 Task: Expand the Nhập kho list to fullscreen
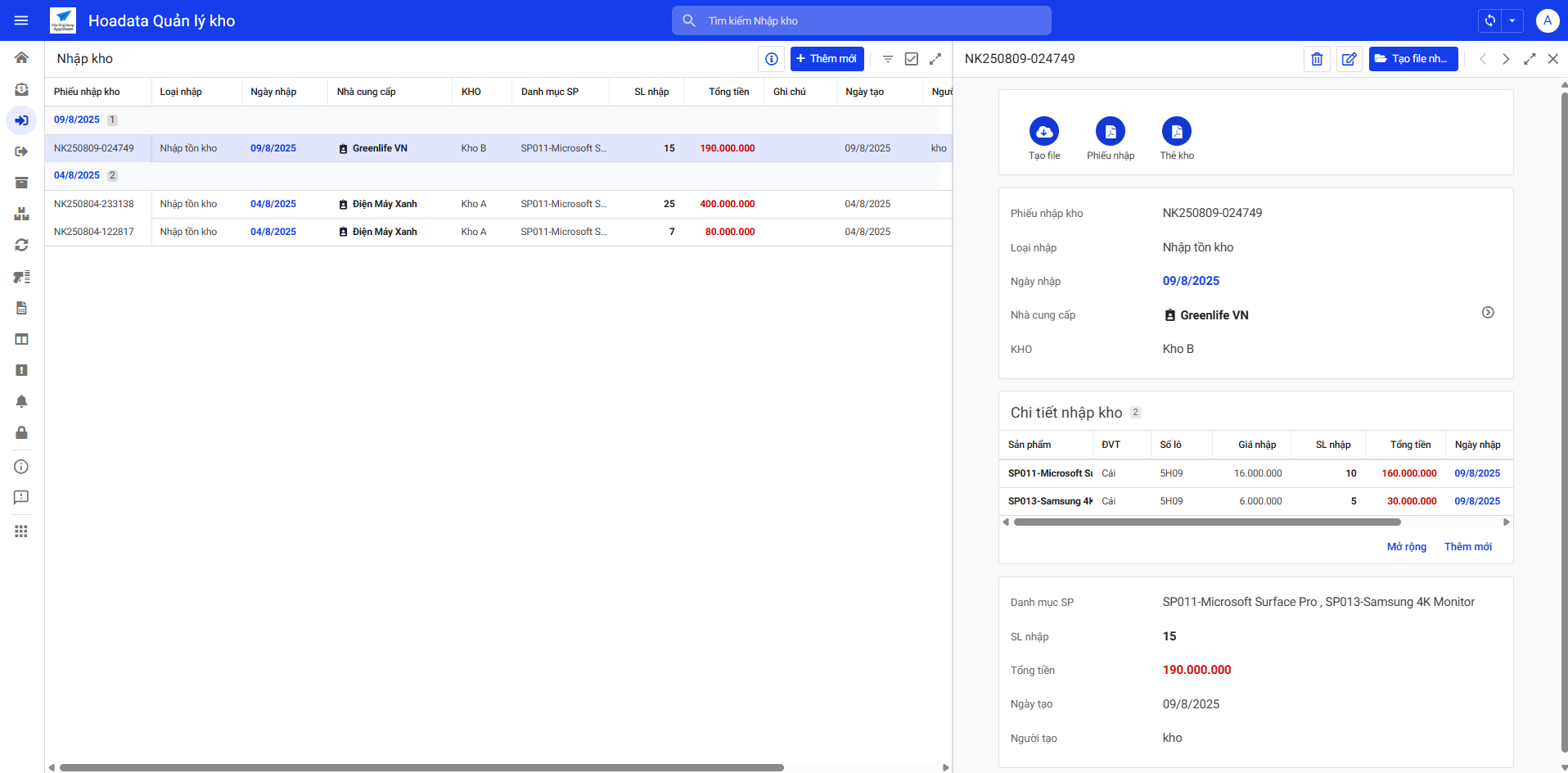935,59
